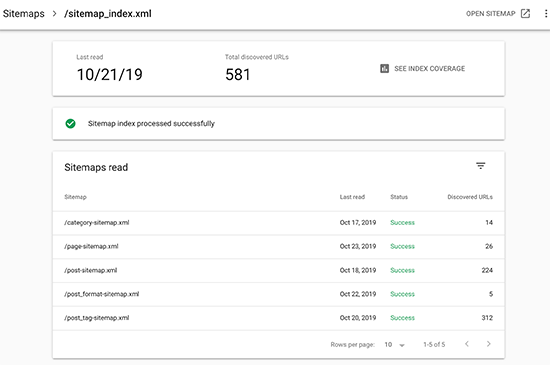Click the Status column header
The height and width of the screenshot is (365, 550).
[x=399, y=197]
